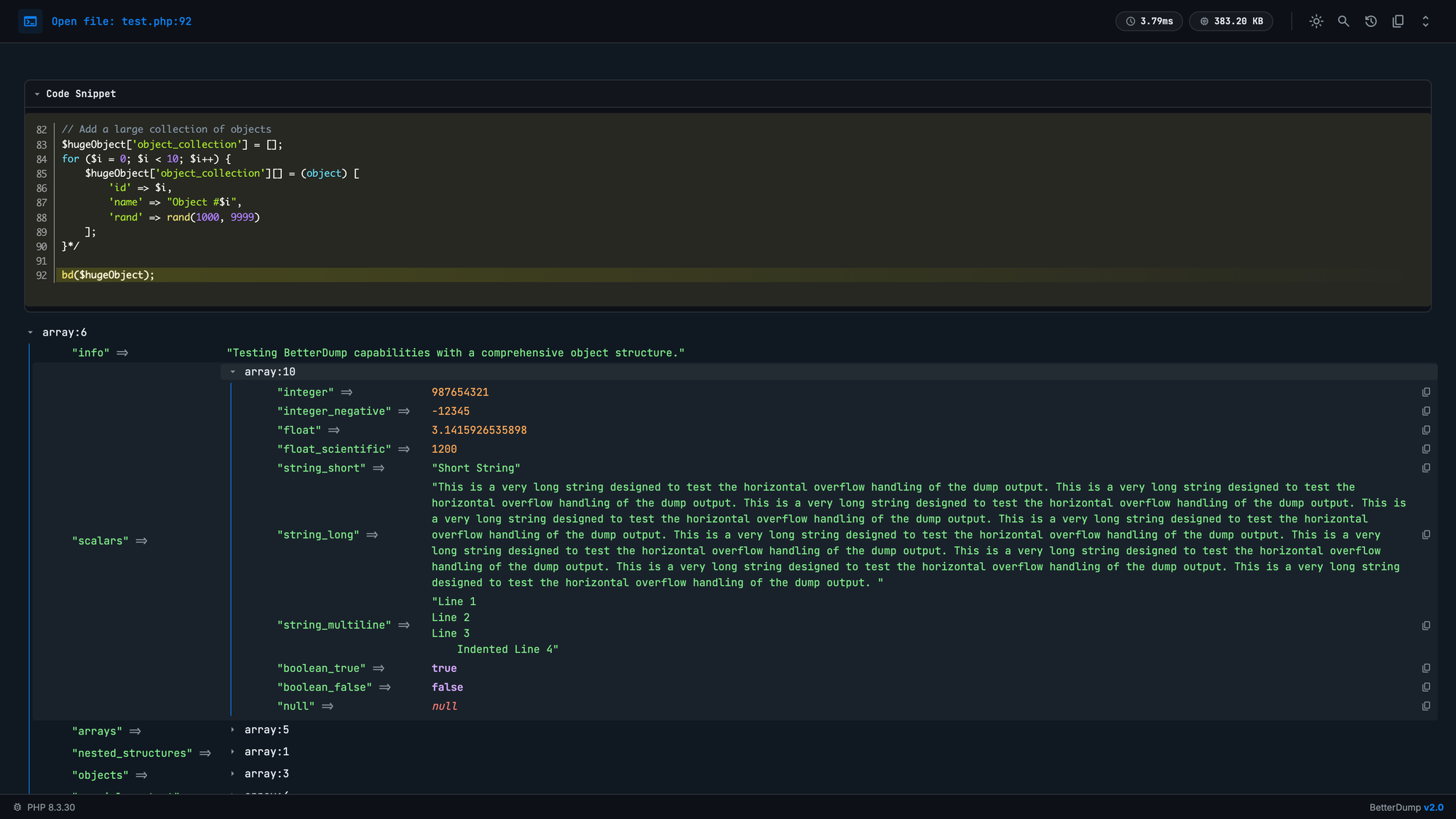Copy the "boolean_true" value

1425,668
